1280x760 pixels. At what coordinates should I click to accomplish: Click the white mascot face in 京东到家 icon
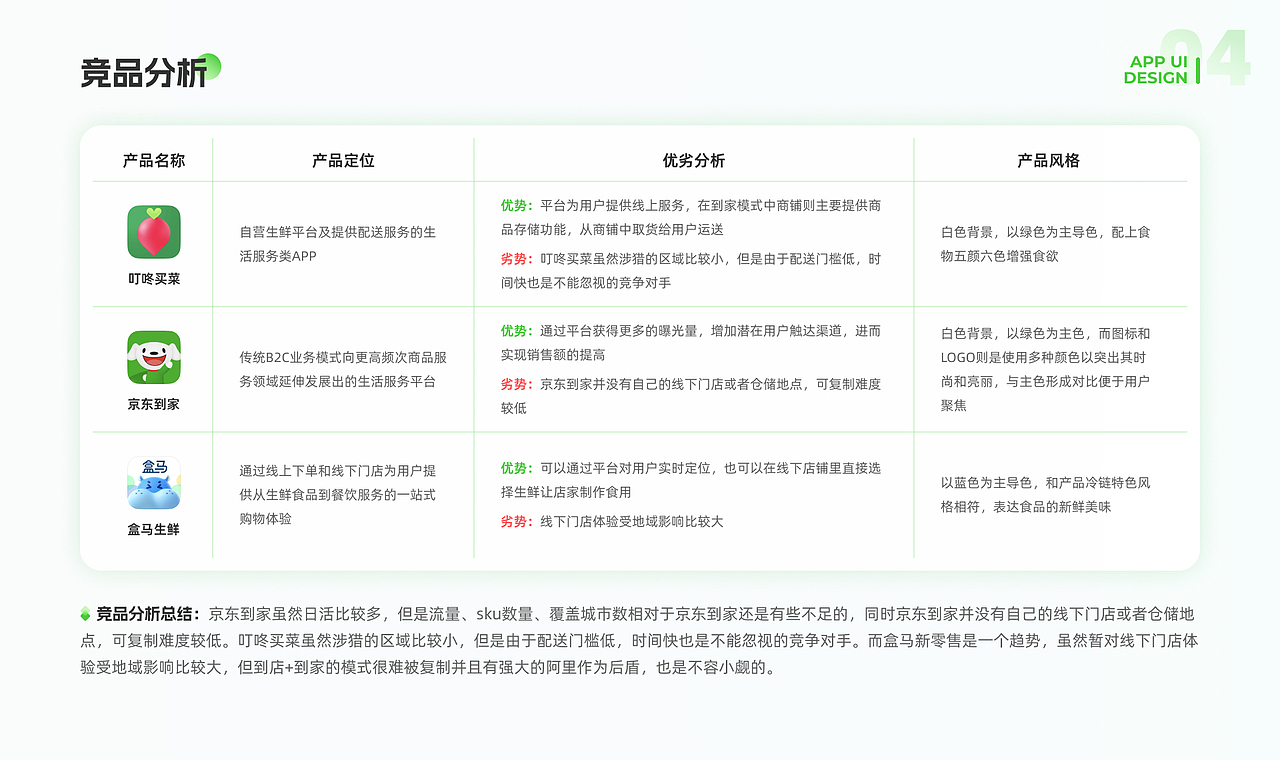[x=152, y=356]
